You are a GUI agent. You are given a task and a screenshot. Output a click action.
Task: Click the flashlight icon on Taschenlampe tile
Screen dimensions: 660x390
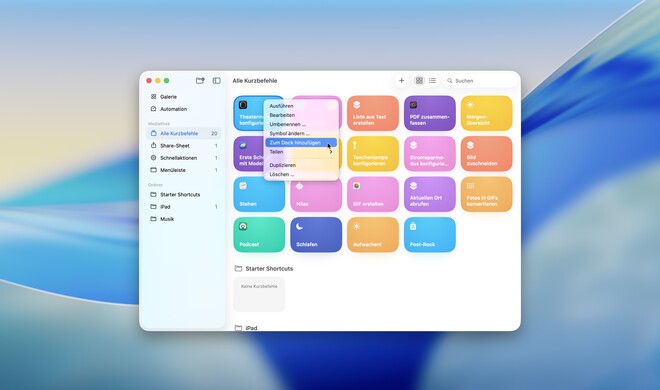355,145
